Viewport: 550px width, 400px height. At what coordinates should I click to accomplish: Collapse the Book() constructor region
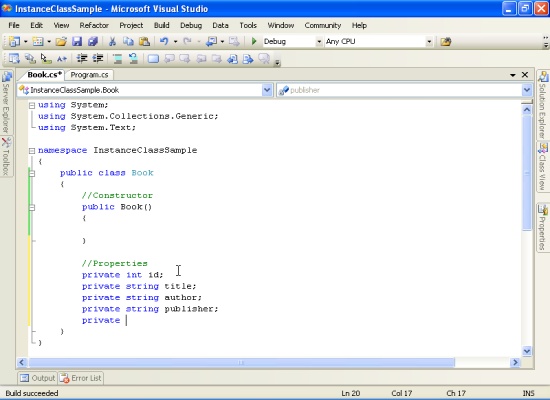click(32, 207)
